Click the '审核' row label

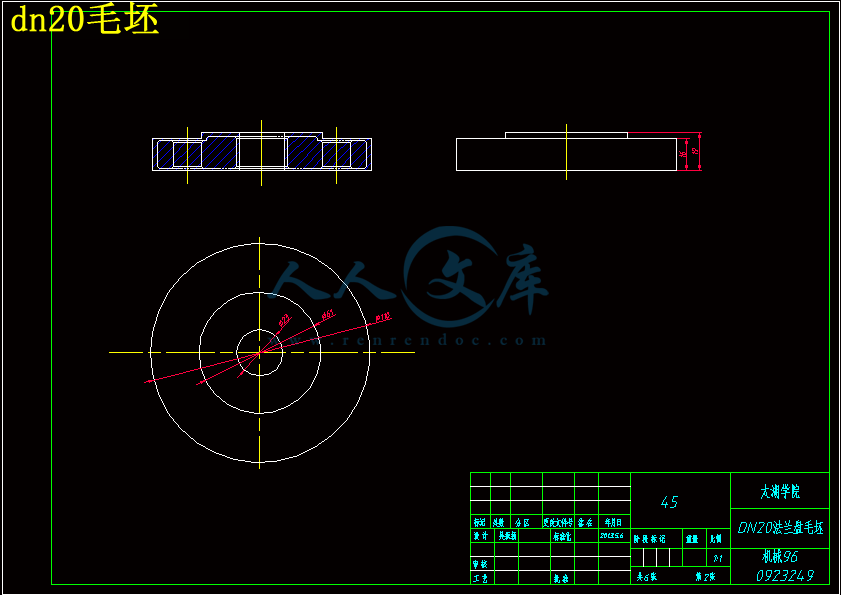[480, 564]
